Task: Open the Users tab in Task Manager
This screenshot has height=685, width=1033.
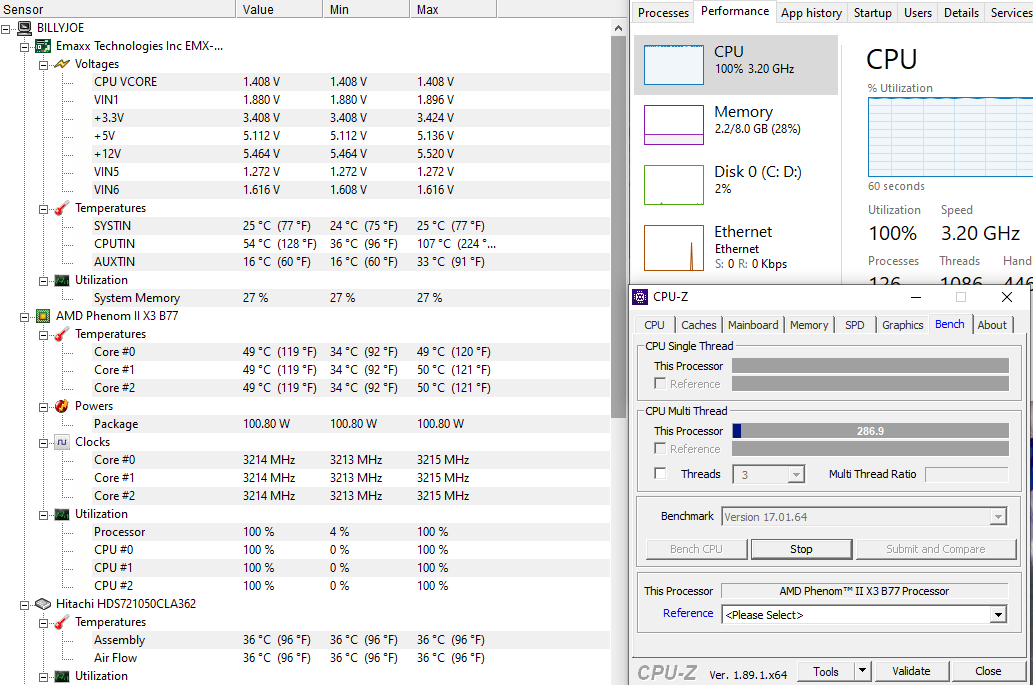Action: (x=918, y=13)
